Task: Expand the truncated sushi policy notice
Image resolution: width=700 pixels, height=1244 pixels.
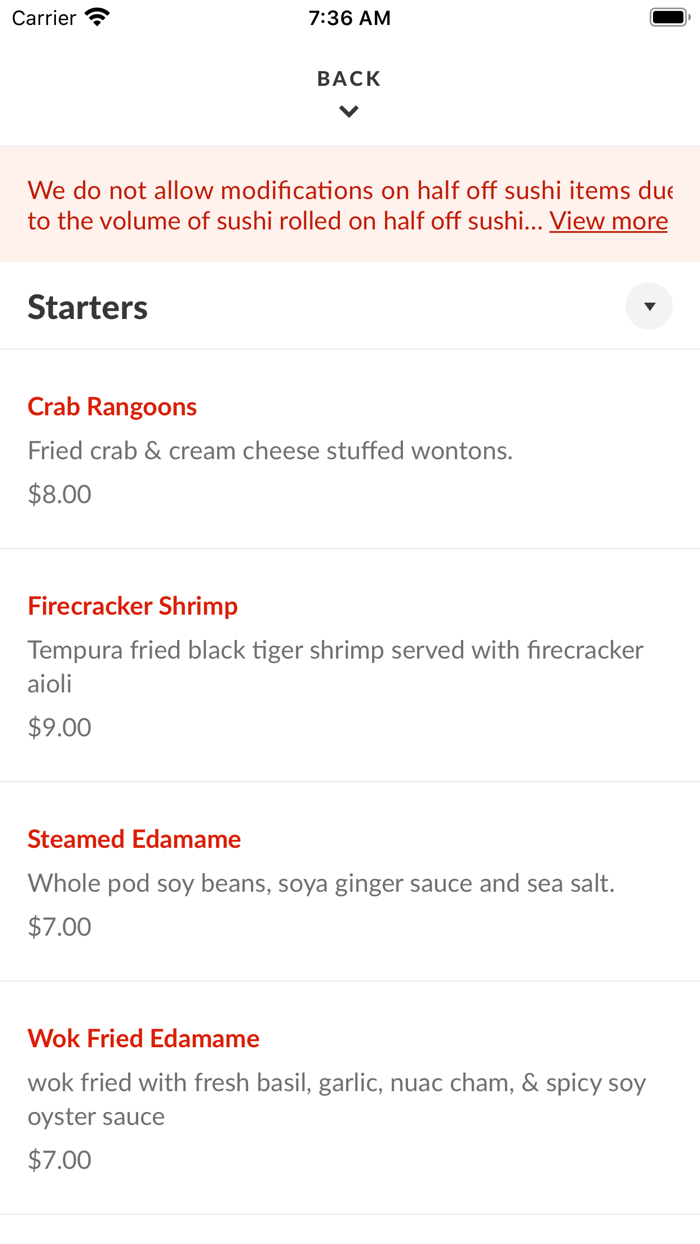Action: coord(608,221)
